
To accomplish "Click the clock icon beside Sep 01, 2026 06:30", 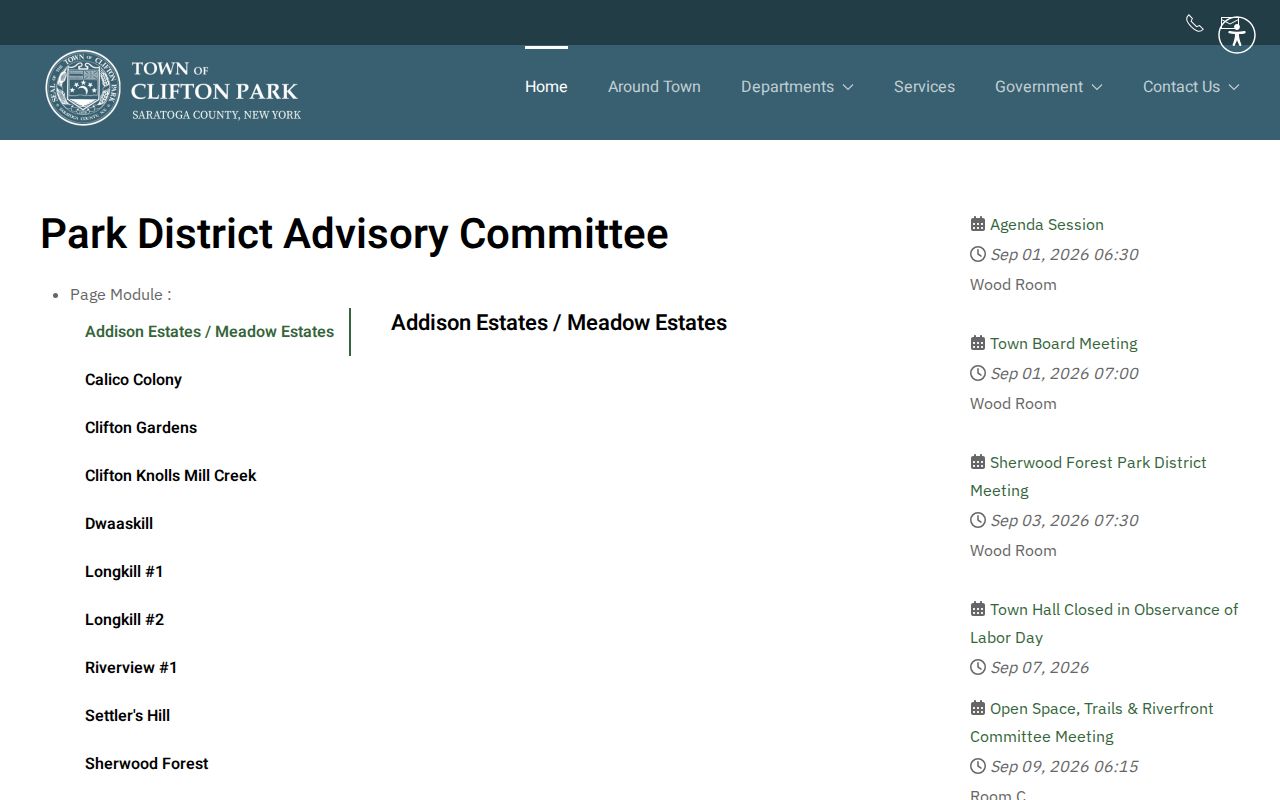I will click(x=978, y=254).
